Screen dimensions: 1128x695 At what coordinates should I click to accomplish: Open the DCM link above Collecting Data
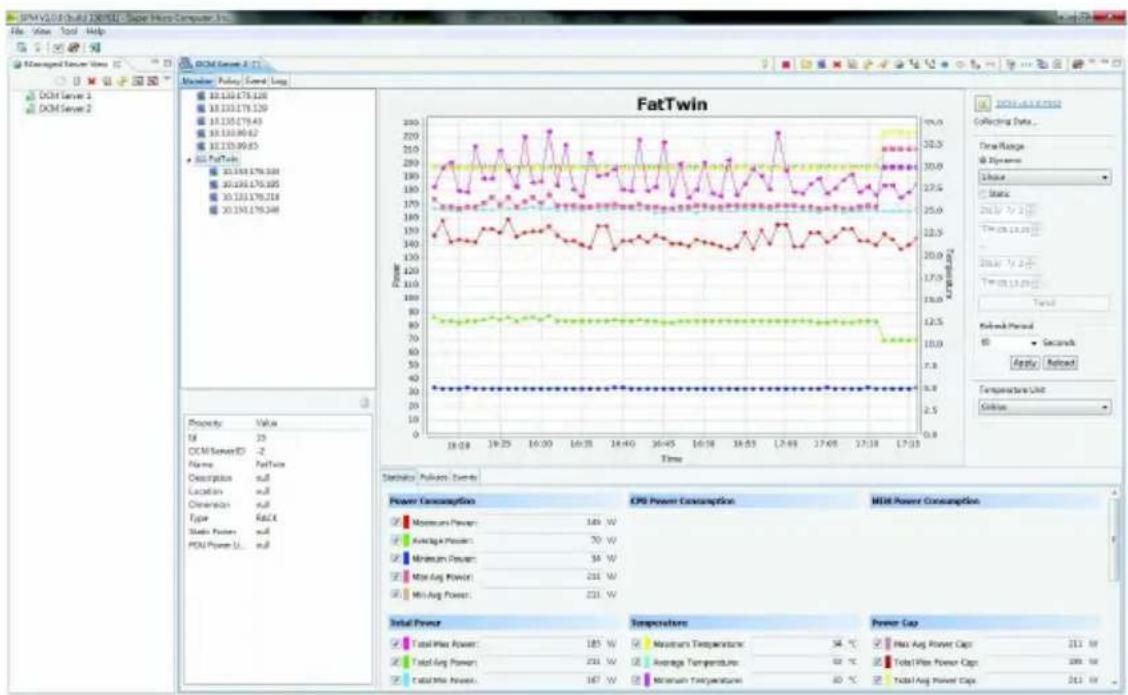point(1028,104)
